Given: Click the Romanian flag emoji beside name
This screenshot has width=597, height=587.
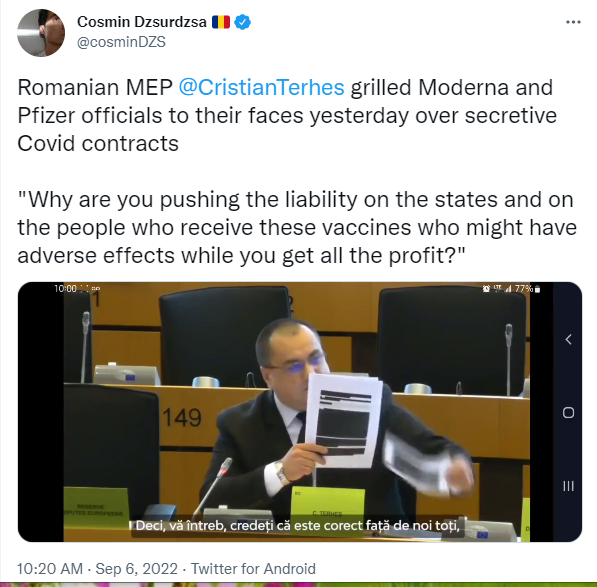Looking at the screenshot, I should coord(221,22).
